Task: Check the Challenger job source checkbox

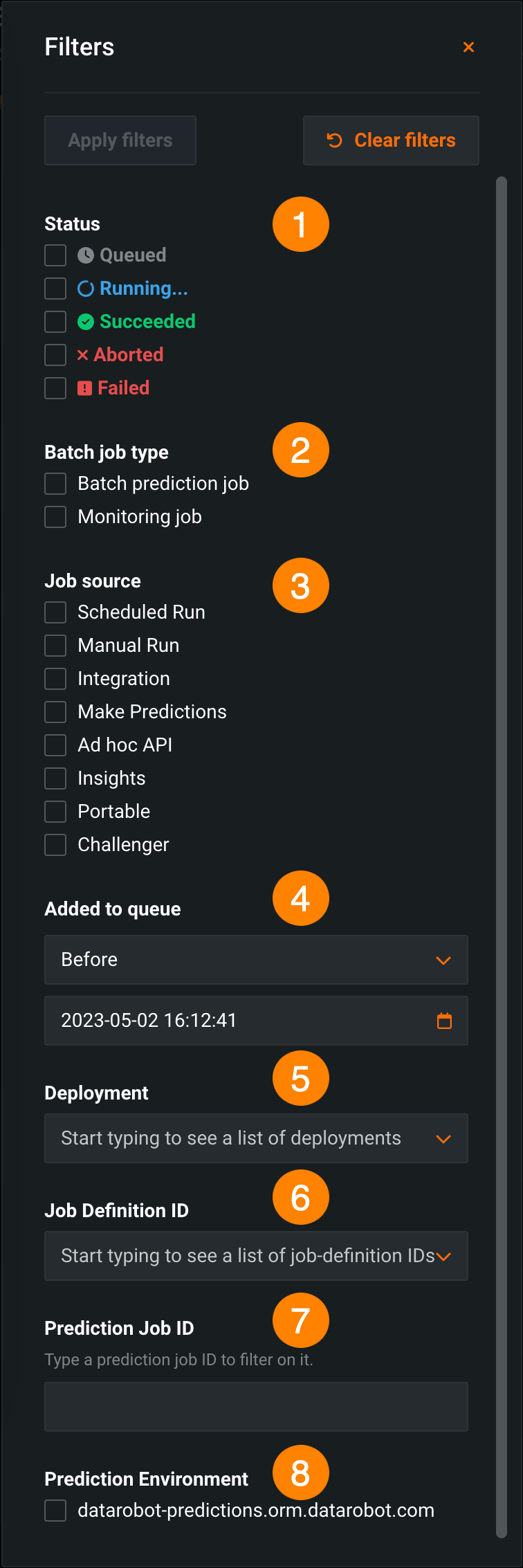Action: (x=55, y=845)
